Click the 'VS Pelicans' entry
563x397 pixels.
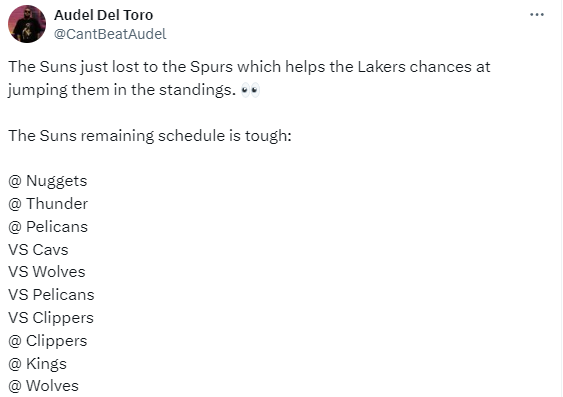click(x=51, y=295)
